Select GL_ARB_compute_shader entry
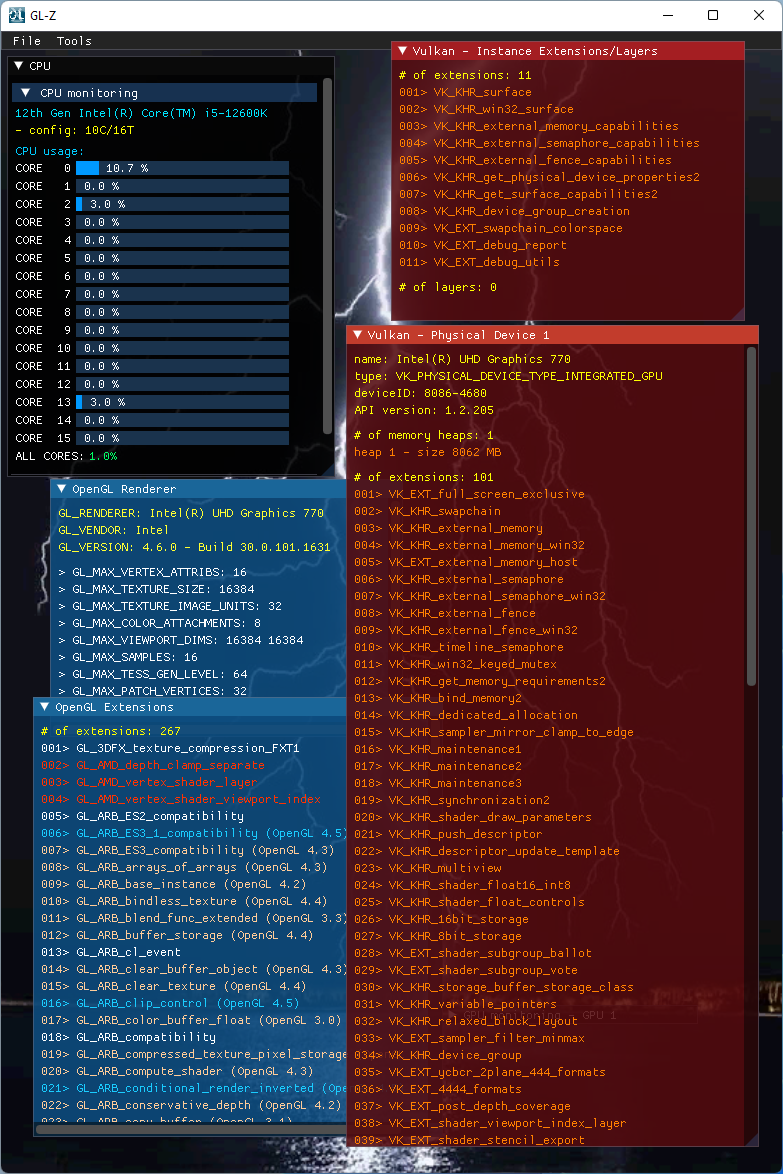 click(177, 1071)
